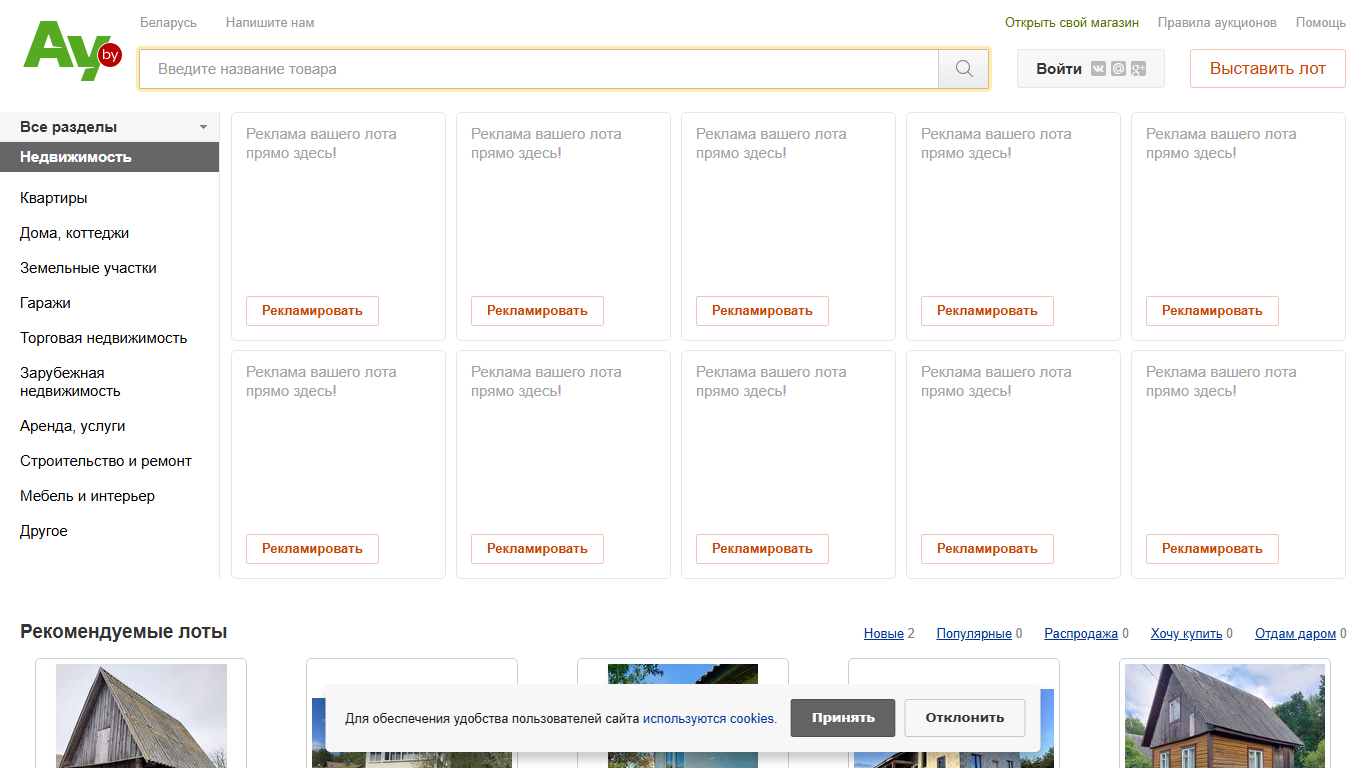Screen dimensions: 1366x768
Task: Open the Земельные участки category
Action: (88, 268)
